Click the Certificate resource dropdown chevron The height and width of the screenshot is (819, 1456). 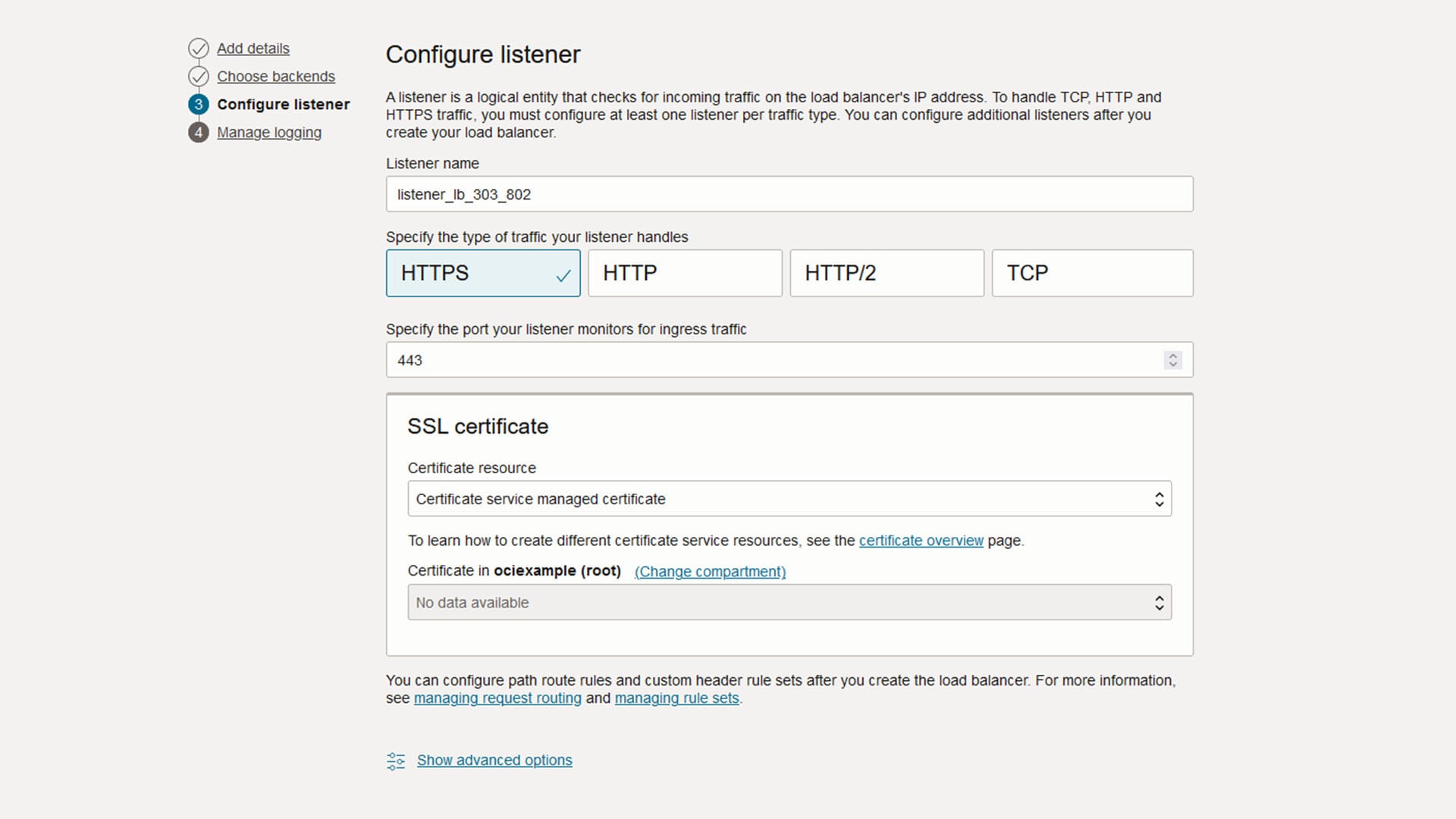(1159, 498)
